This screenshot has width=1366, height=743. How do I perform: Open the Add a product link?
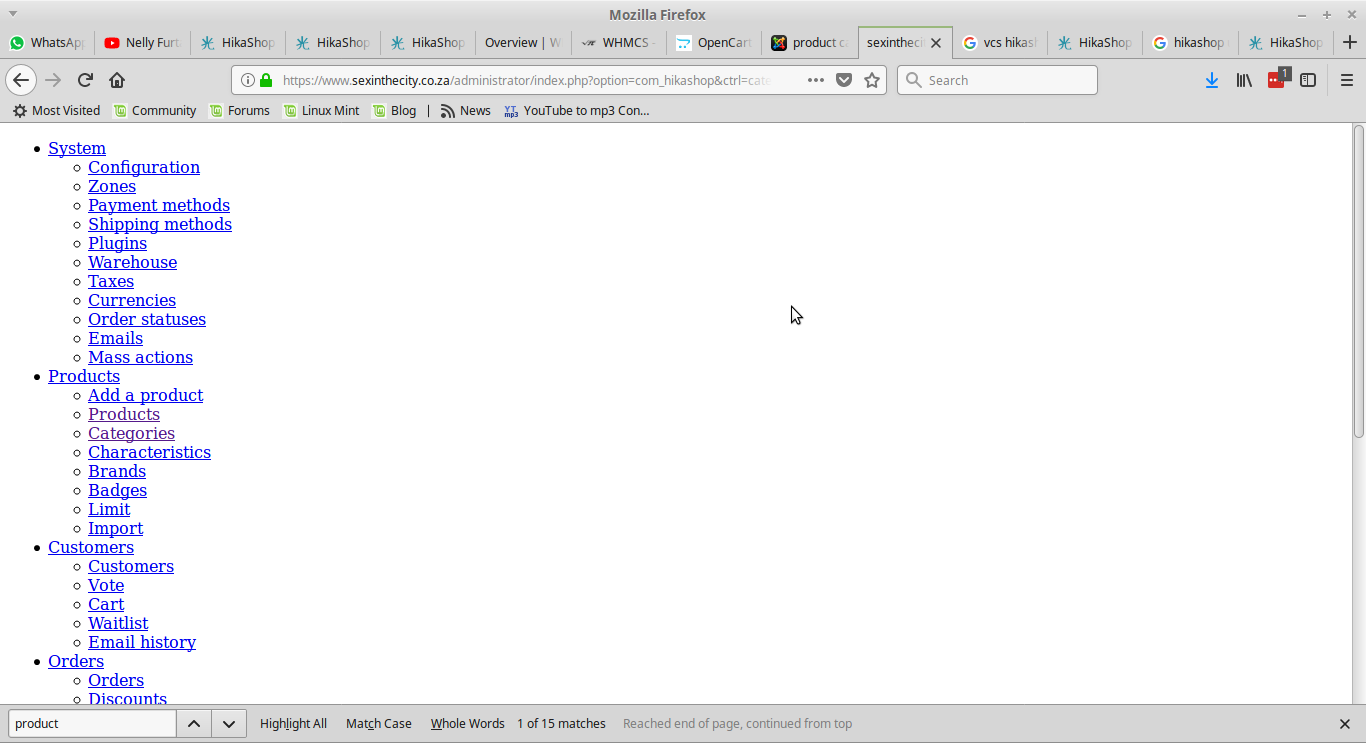tap(145, 395)
